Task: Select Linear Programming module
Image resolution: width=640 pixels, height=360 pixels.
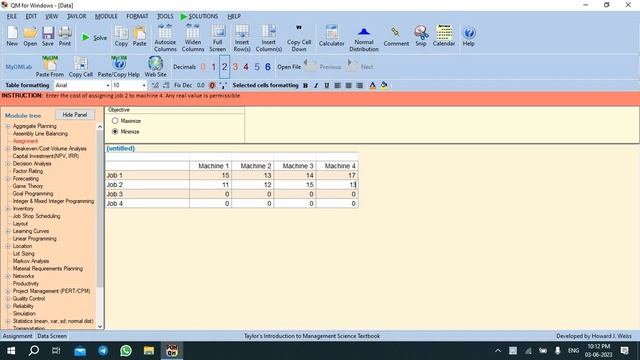Action: tap(35, 239)
